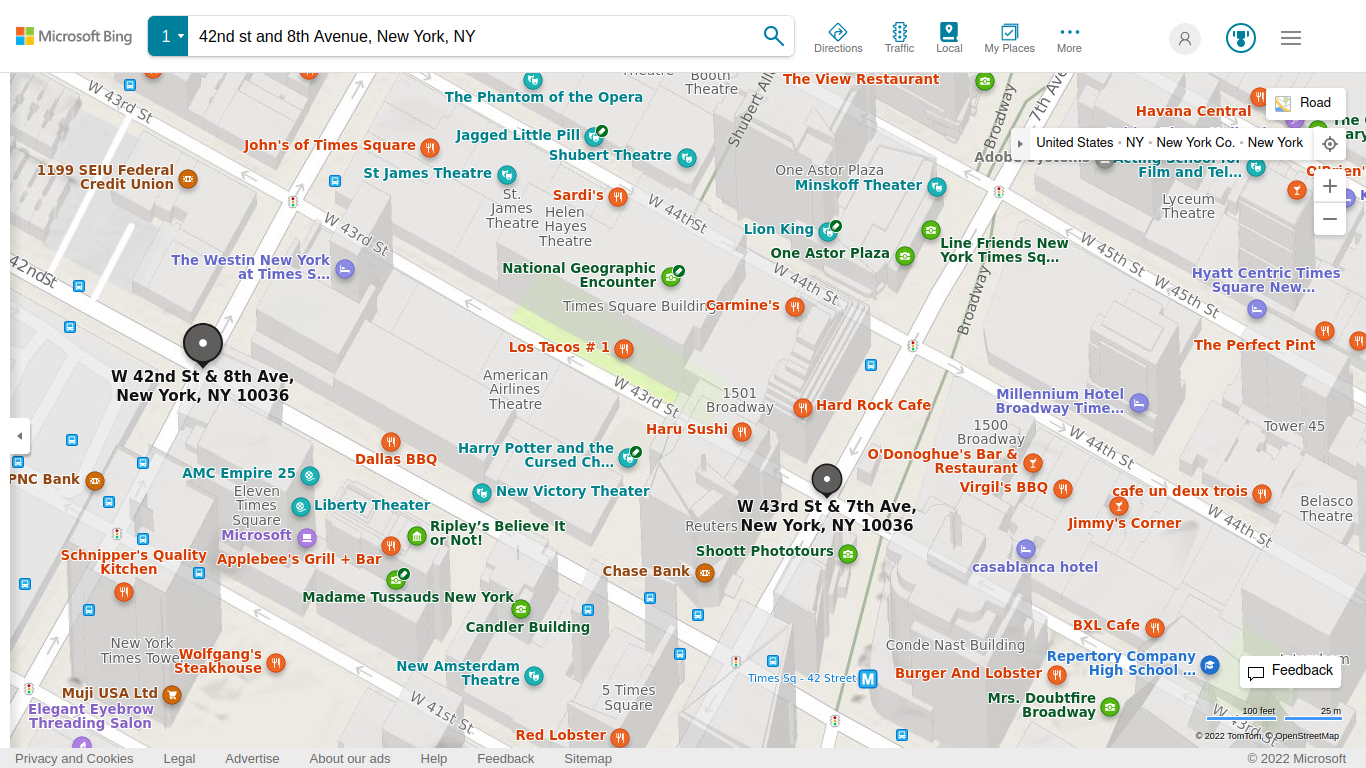Viewport: 1366px width, 768px height.
Task: Open the Feedback button on the map
Action: [1290, 671]
